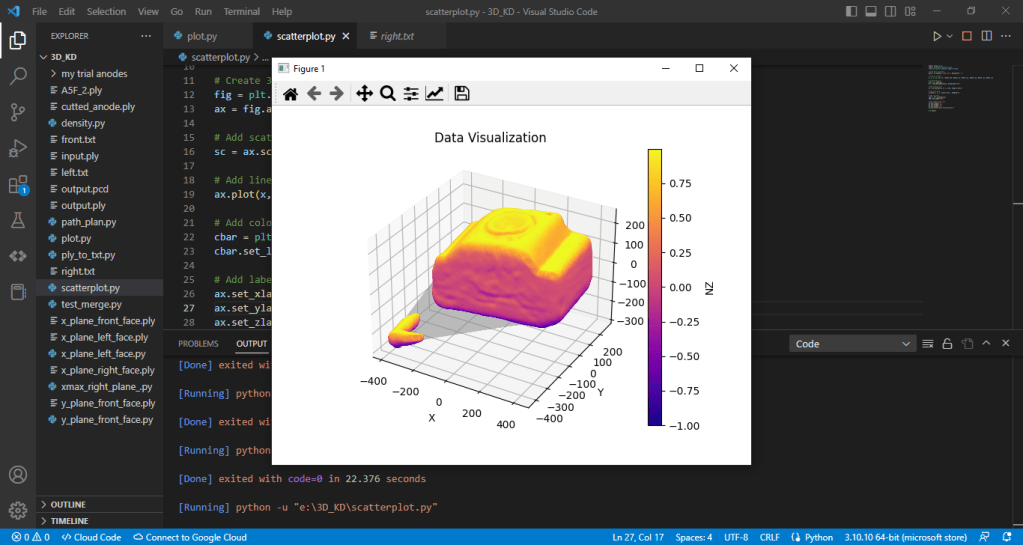
Task: Open the Terminal menu
Action: [x=241, y=11]
